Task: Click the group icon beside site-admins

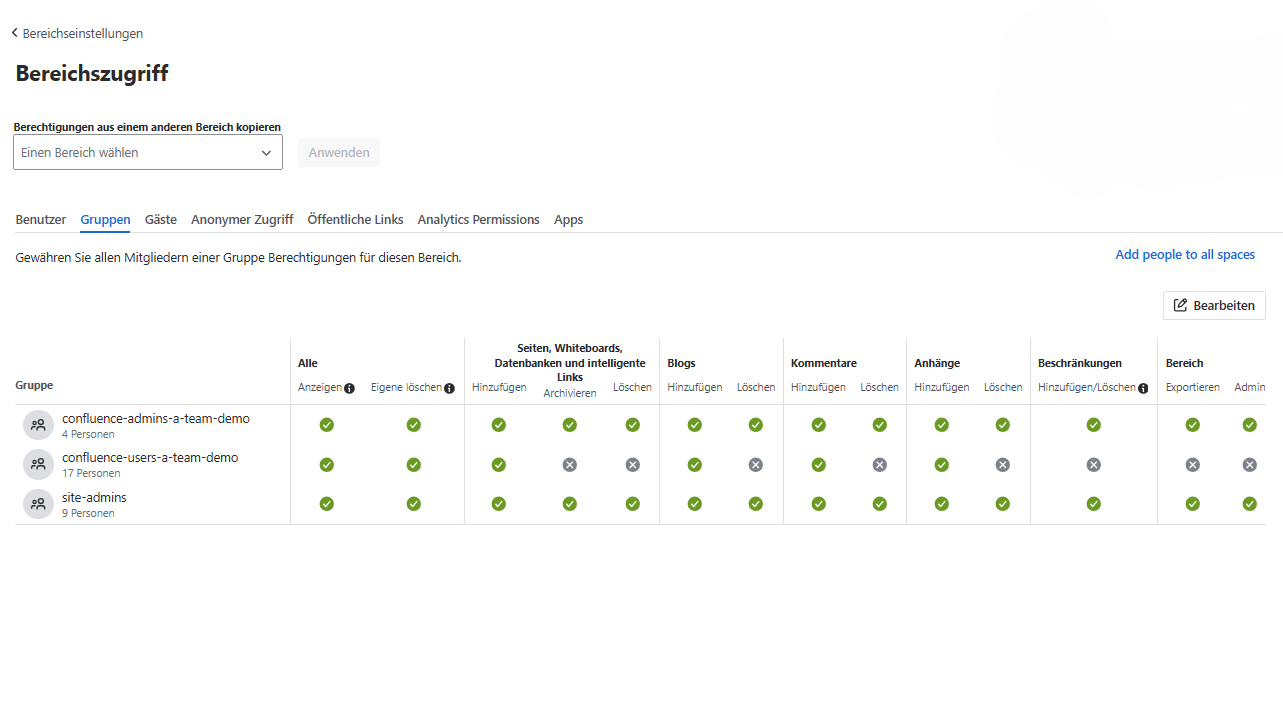Action: [x=38, y=504]
